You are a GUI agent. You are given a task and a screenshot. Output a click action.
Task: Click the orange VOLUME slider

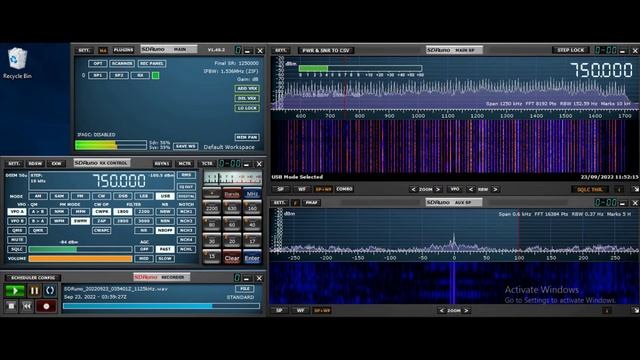pos(80,258)
